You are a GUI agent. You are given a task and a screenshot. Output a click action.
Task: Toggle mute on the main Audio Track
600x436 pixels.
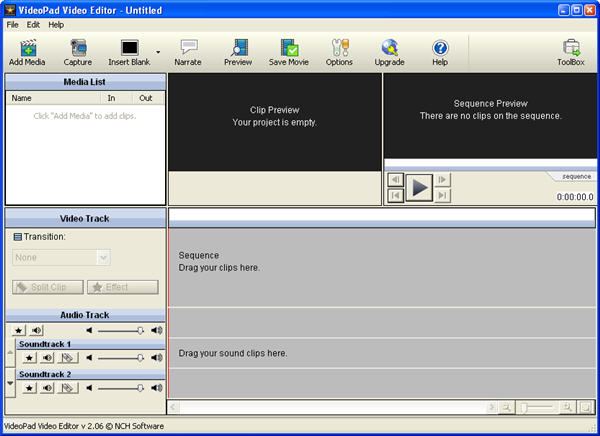pyautogui.click(x=37, y=329)
